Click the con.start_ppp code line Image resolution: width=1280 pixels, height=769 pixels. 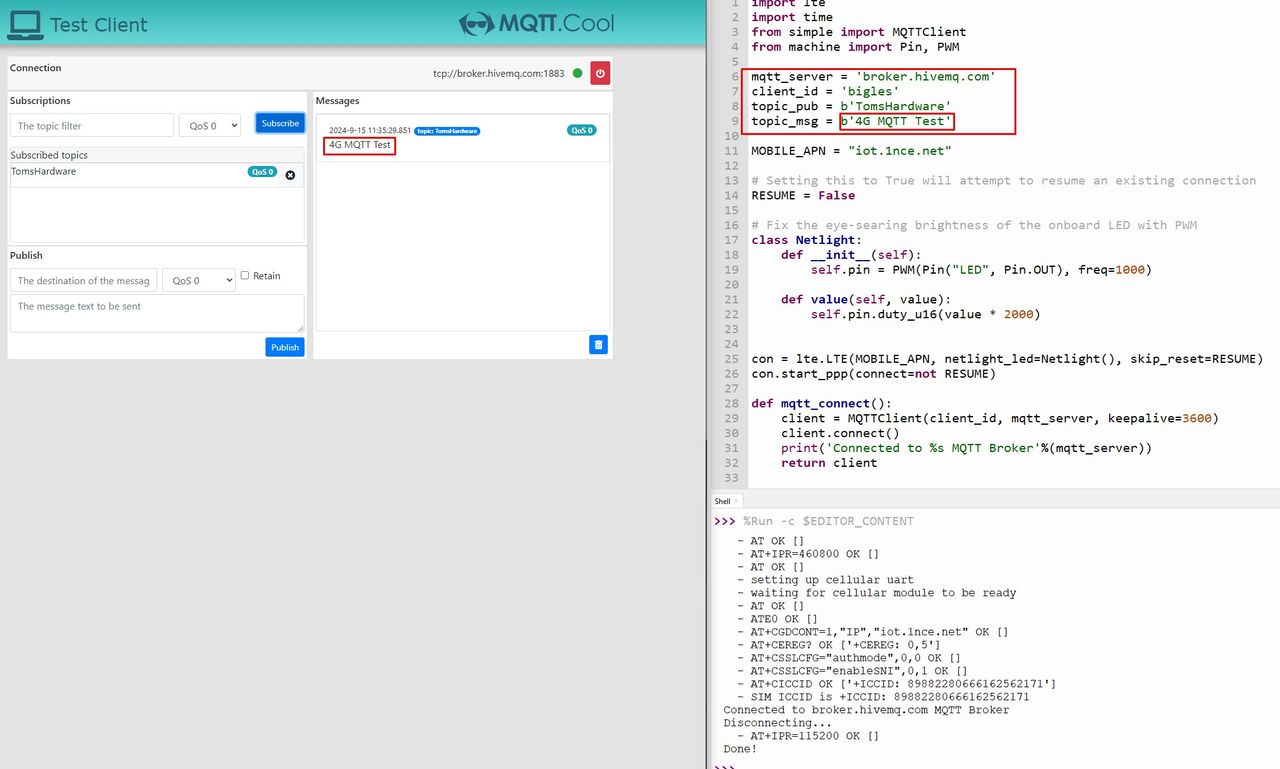click(873, 374)
